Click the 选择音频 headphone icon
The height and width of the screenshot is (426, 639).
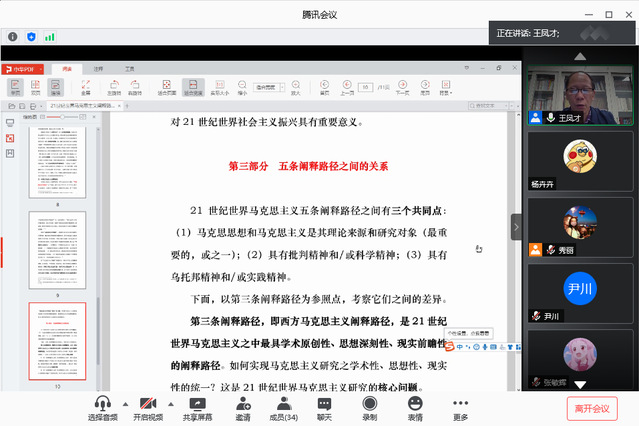[102, 403]
